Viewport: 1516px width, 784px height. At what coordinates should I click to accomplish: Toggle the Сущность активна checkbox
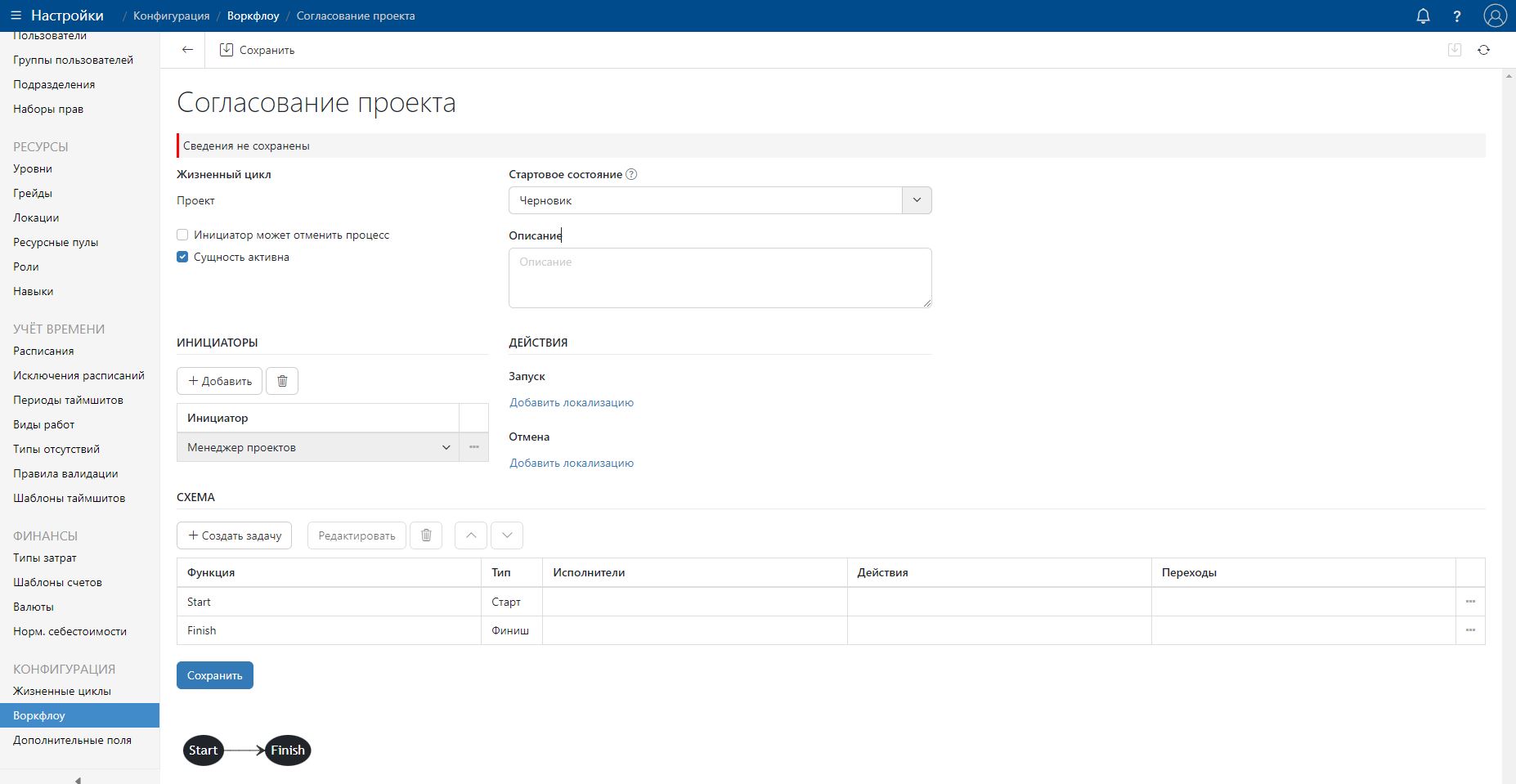[182, 257]
